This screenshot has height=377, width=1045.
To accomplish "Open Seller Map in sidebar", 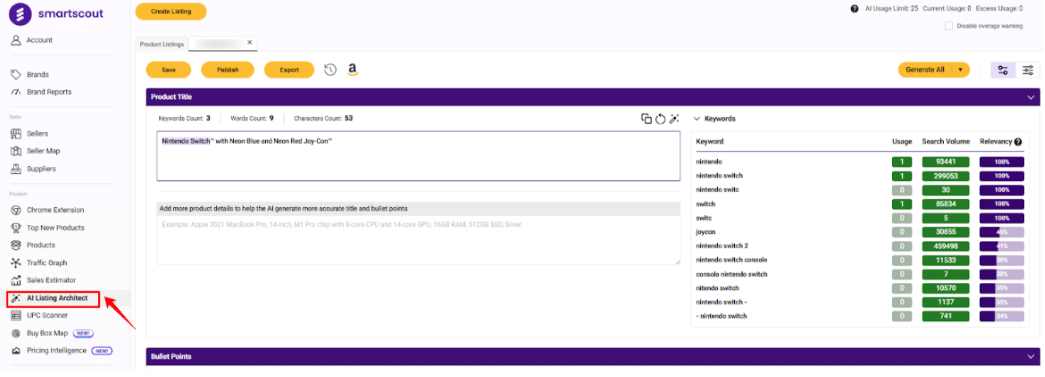I will (x=43, y=151).
